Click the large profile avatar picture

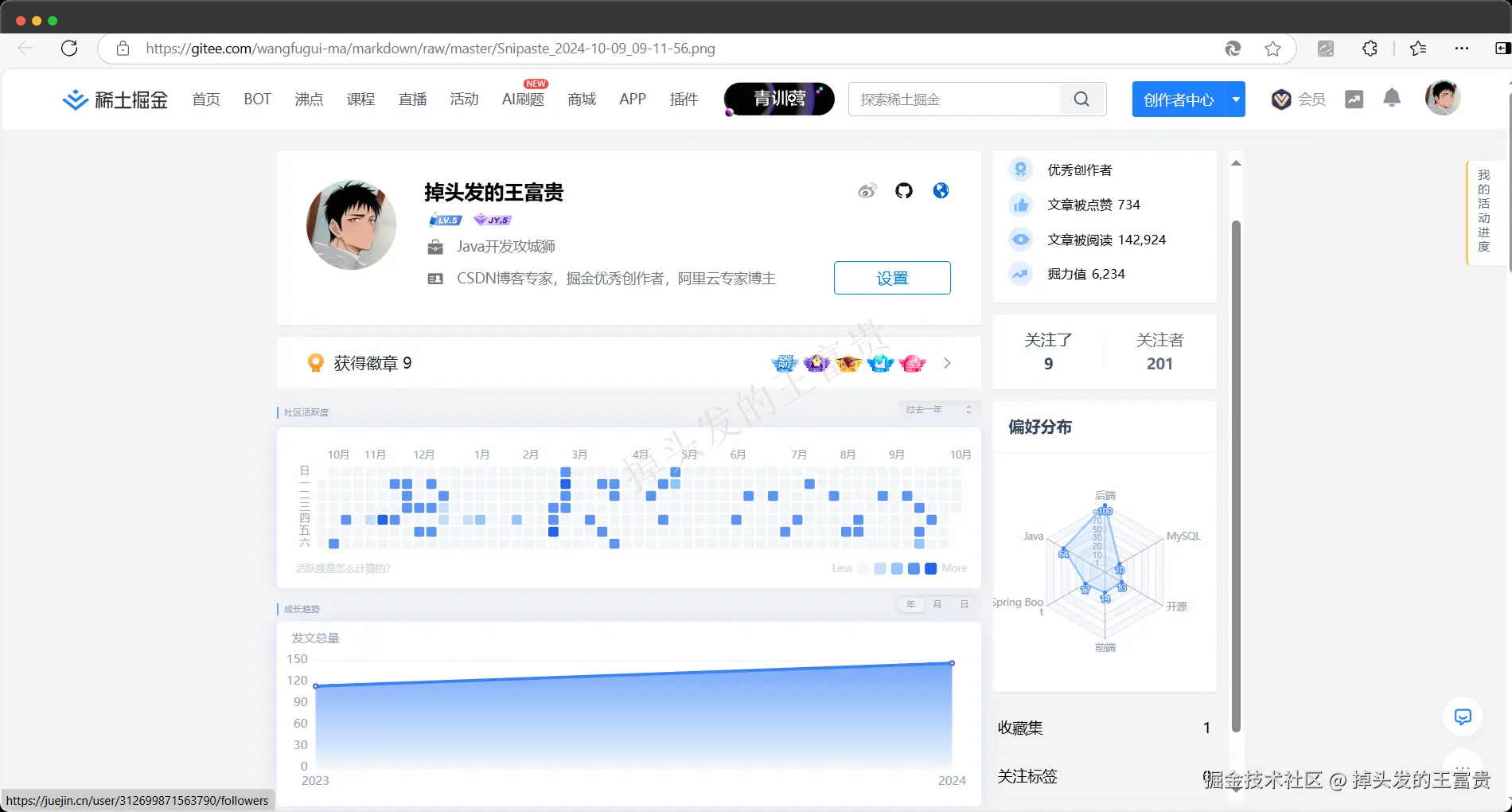(351, 224)
